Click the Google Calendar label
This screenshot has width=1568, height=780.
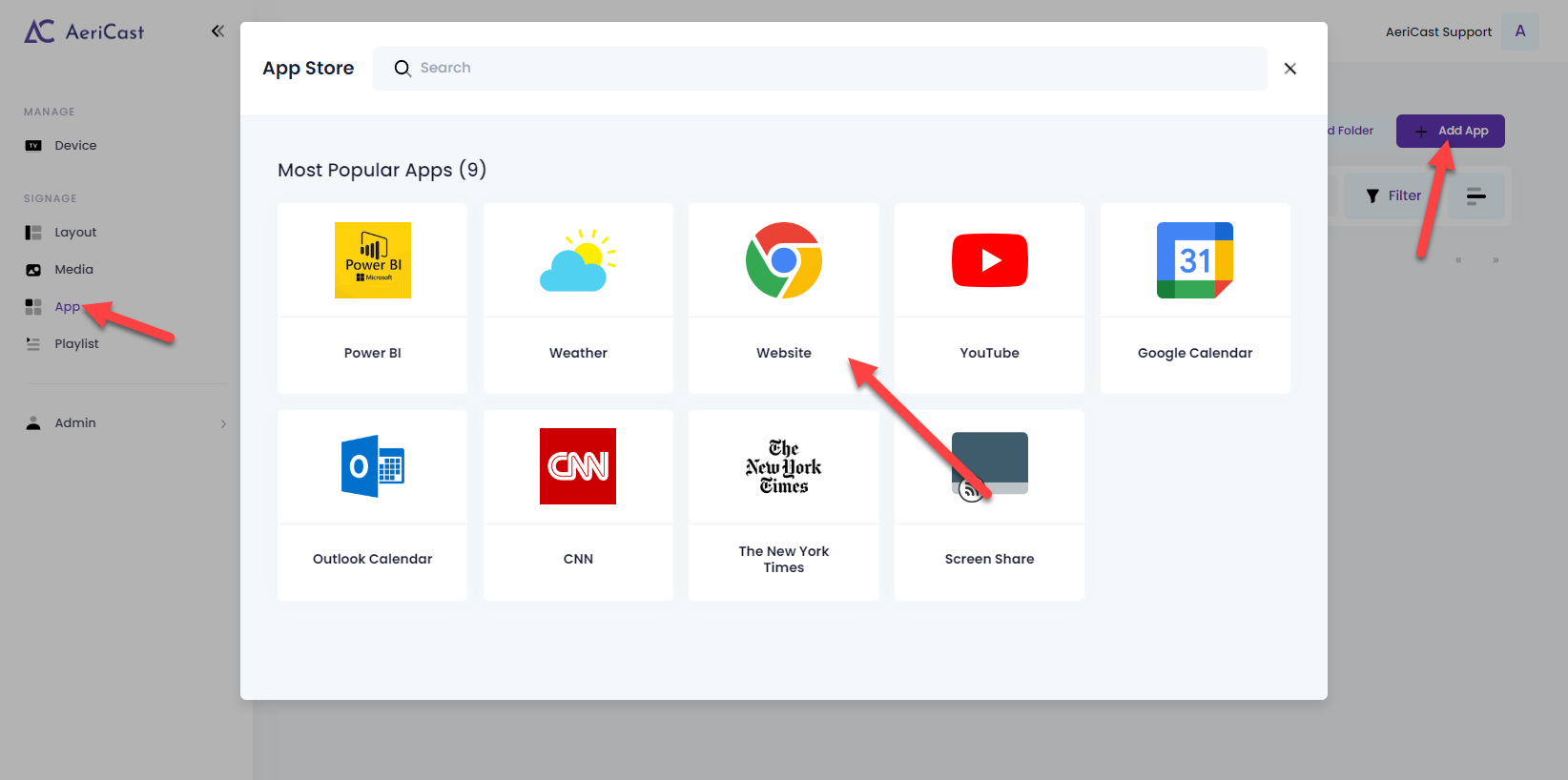click(x=1195, y=353)
